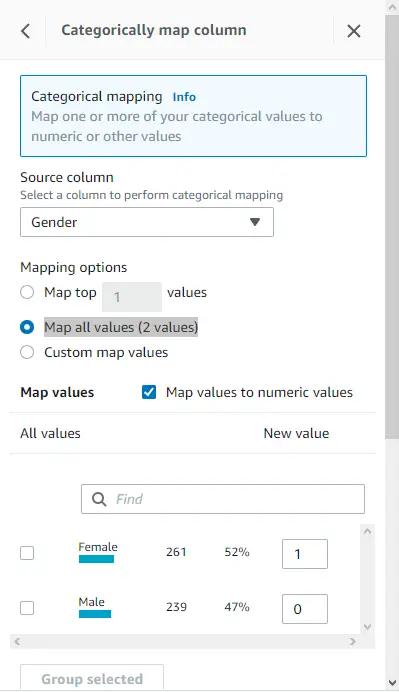Click the values list scroll up arrow
This screenshot has height=692, width=399.
tap(367, 531)
